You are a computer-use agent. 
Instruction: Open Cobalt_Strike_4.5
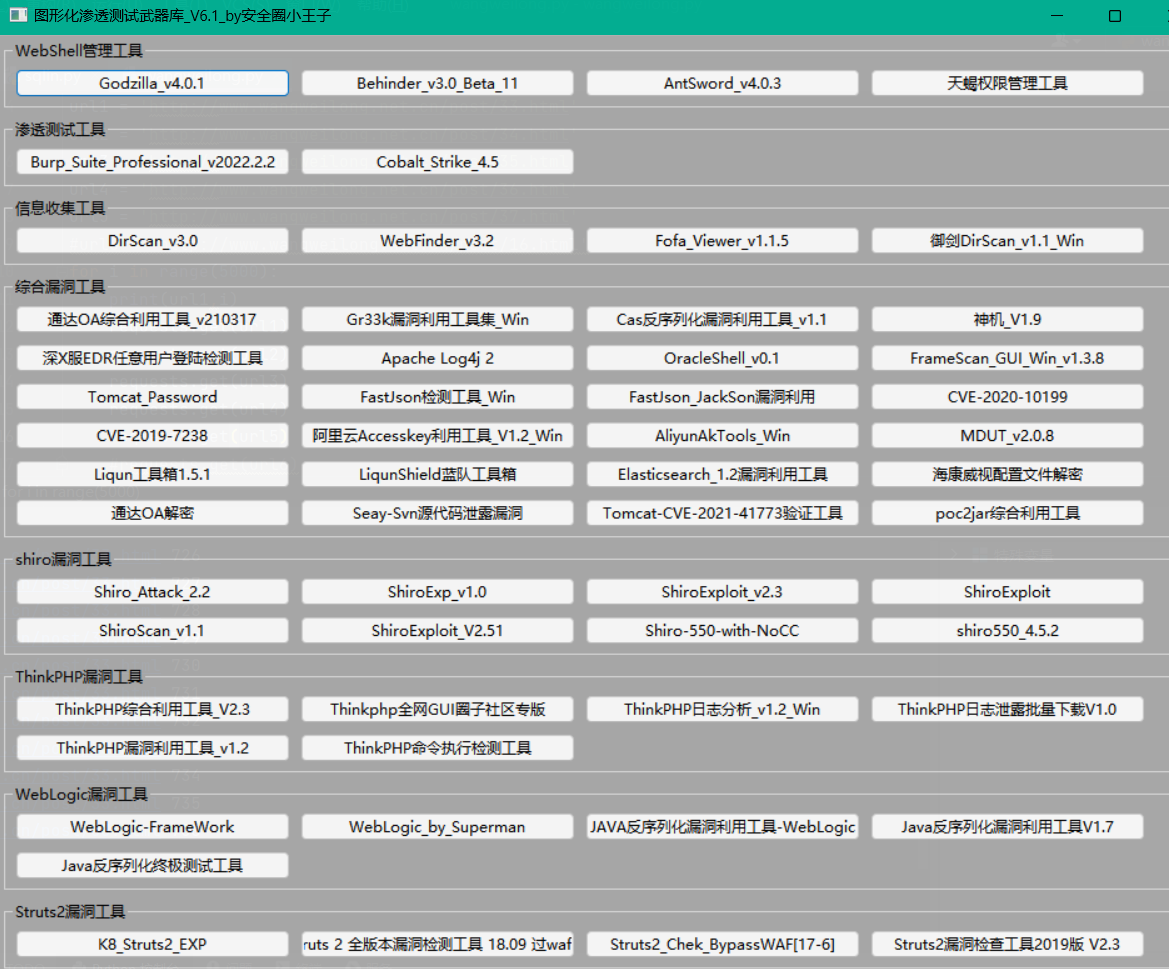coord(438,162)
